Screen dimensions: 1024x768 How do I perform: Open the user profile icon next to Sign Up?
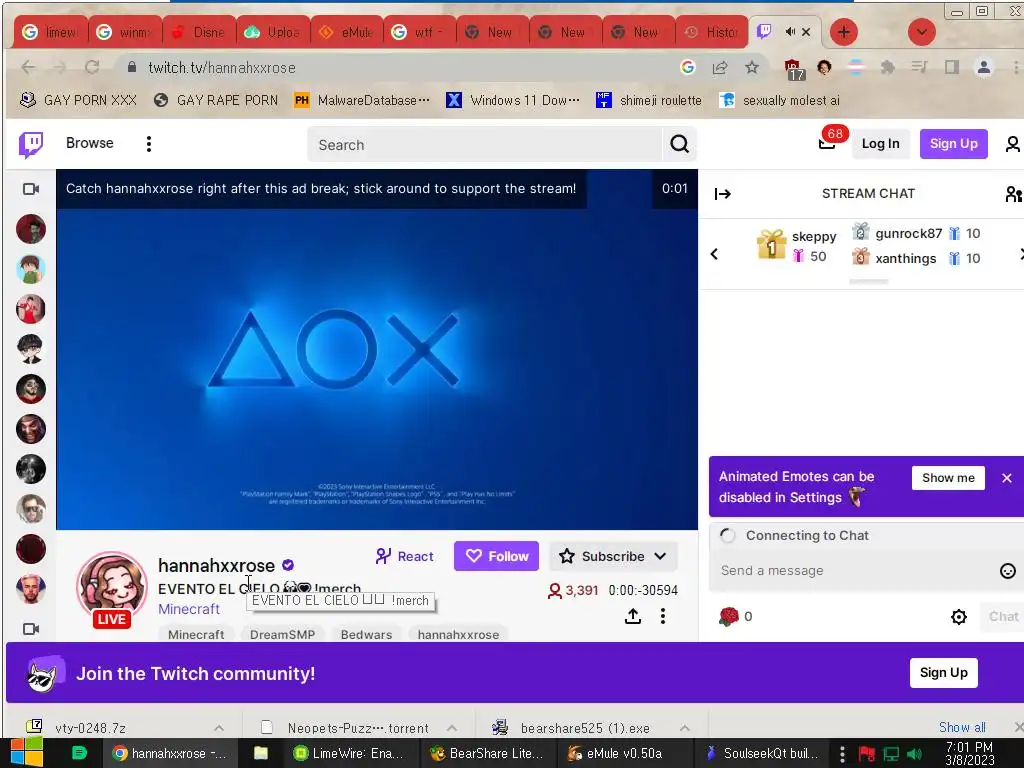(x=1012, y=144)
